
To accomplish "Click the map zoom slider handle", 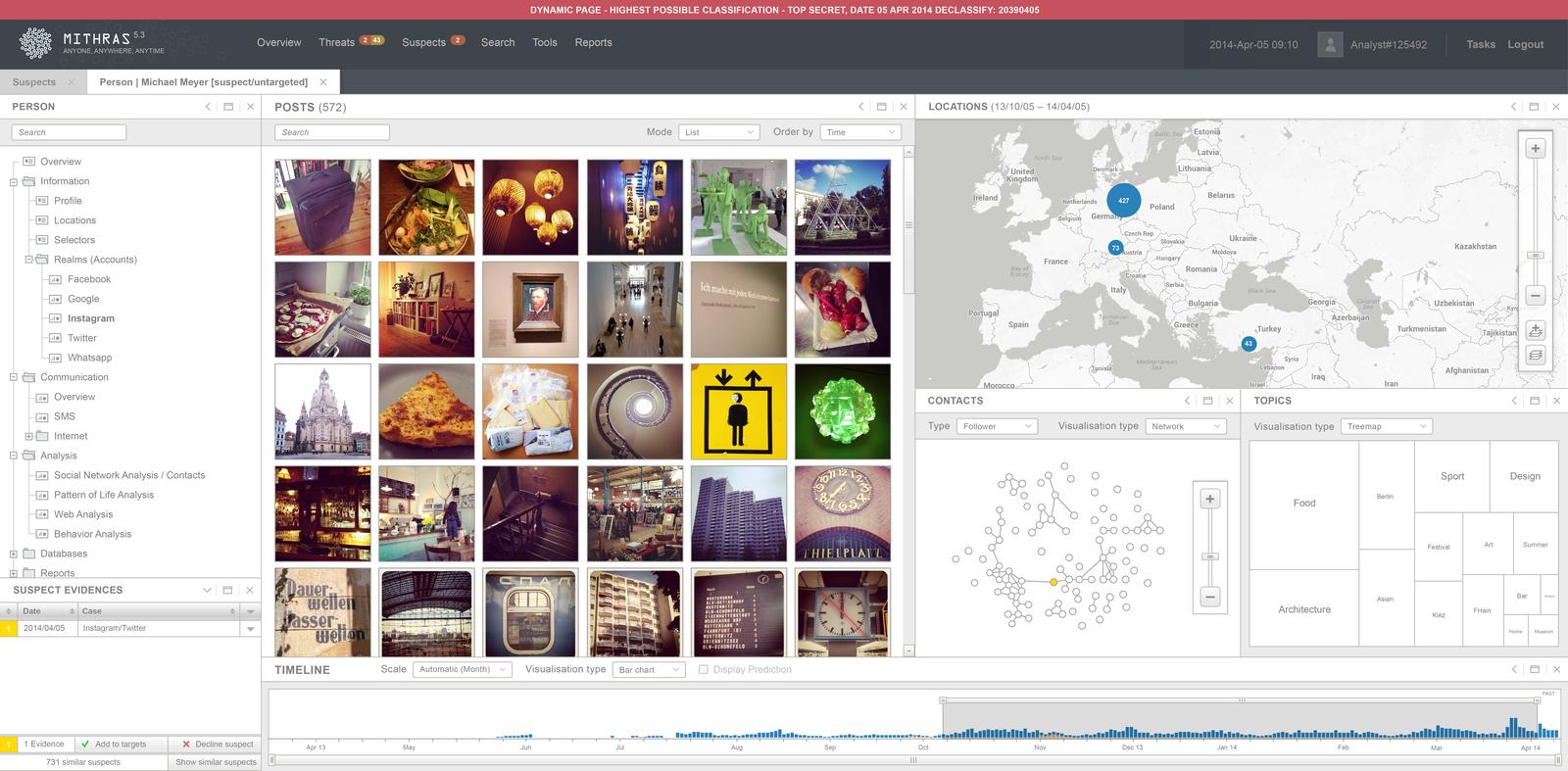I will [1536, 256].
